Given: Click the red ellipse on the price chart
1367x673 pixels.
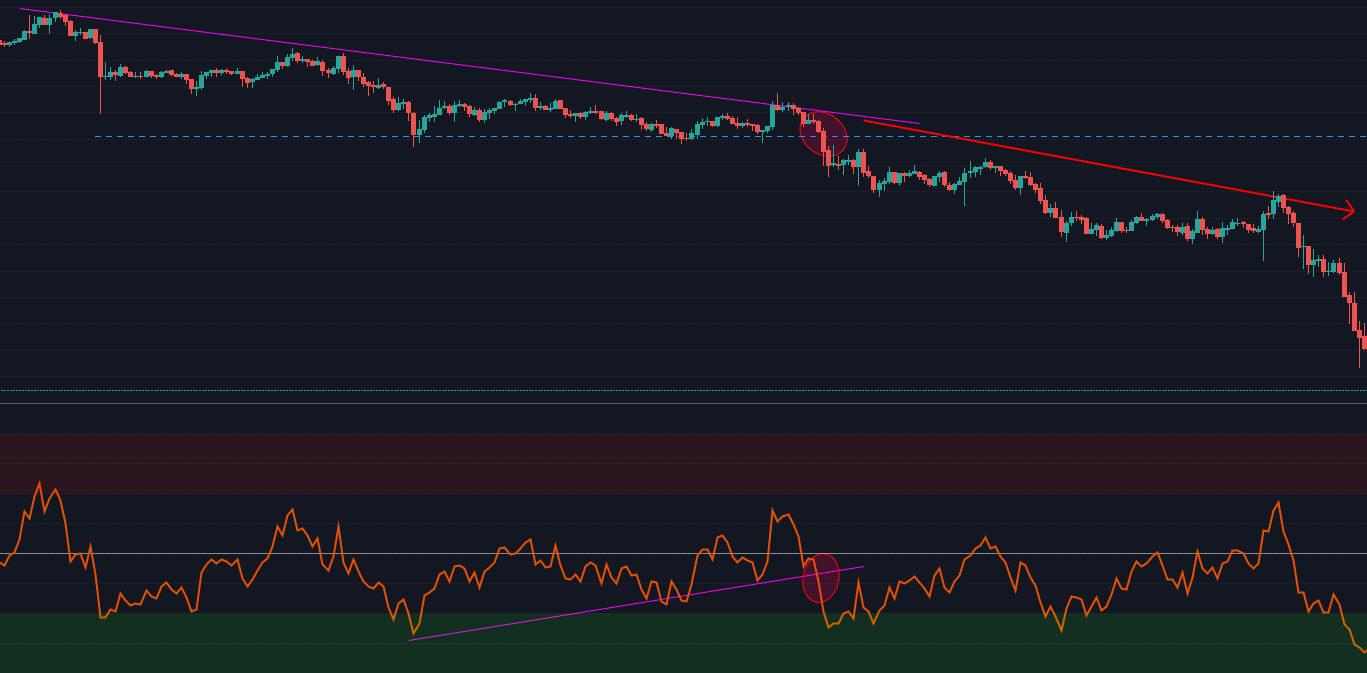Looking at the screenshot, I should 823,134.
